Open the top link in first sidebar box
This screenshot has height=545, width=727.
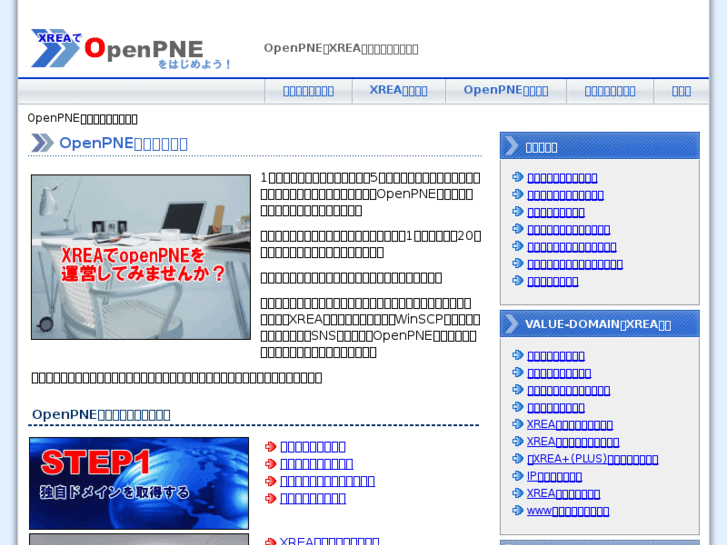click(x=562, y=178)
